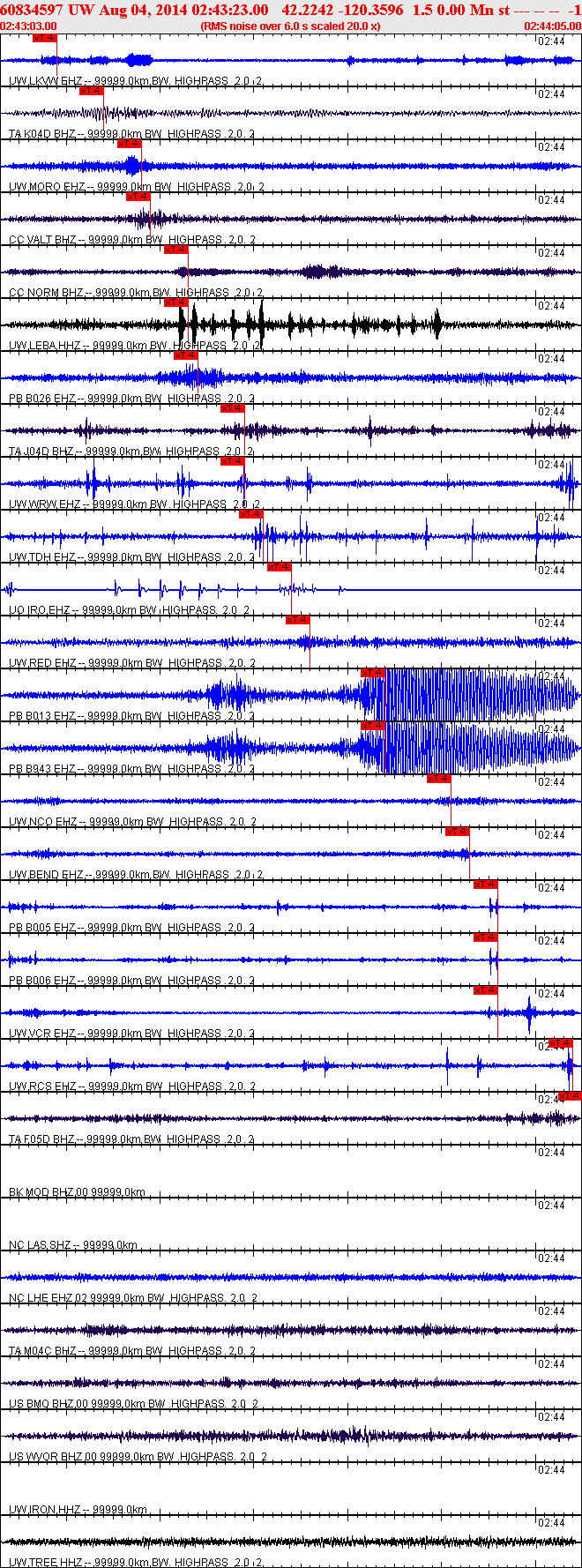Viewport: 582px width, 1568px height.
Task: Click the PB.B943 EHZ station label
Action: [42, 769]
